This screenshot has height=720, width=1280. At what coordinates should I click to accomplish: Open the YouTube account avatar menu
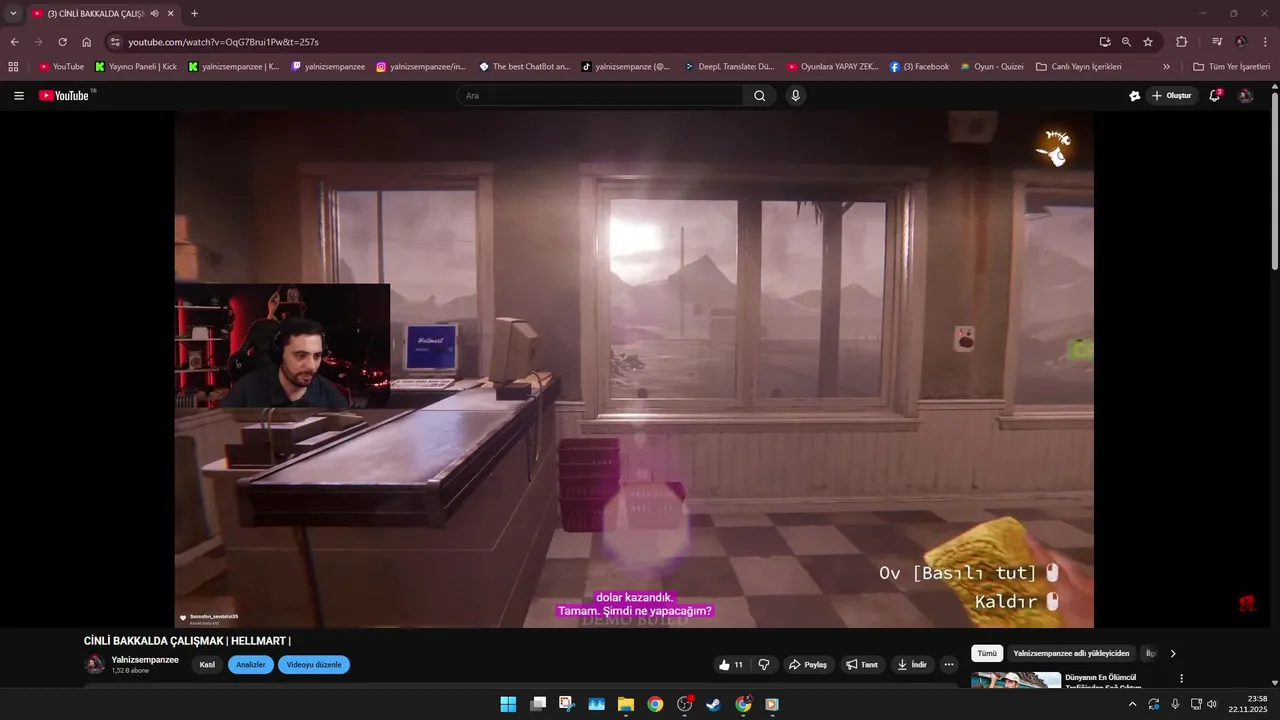[x=1246, y=96]
